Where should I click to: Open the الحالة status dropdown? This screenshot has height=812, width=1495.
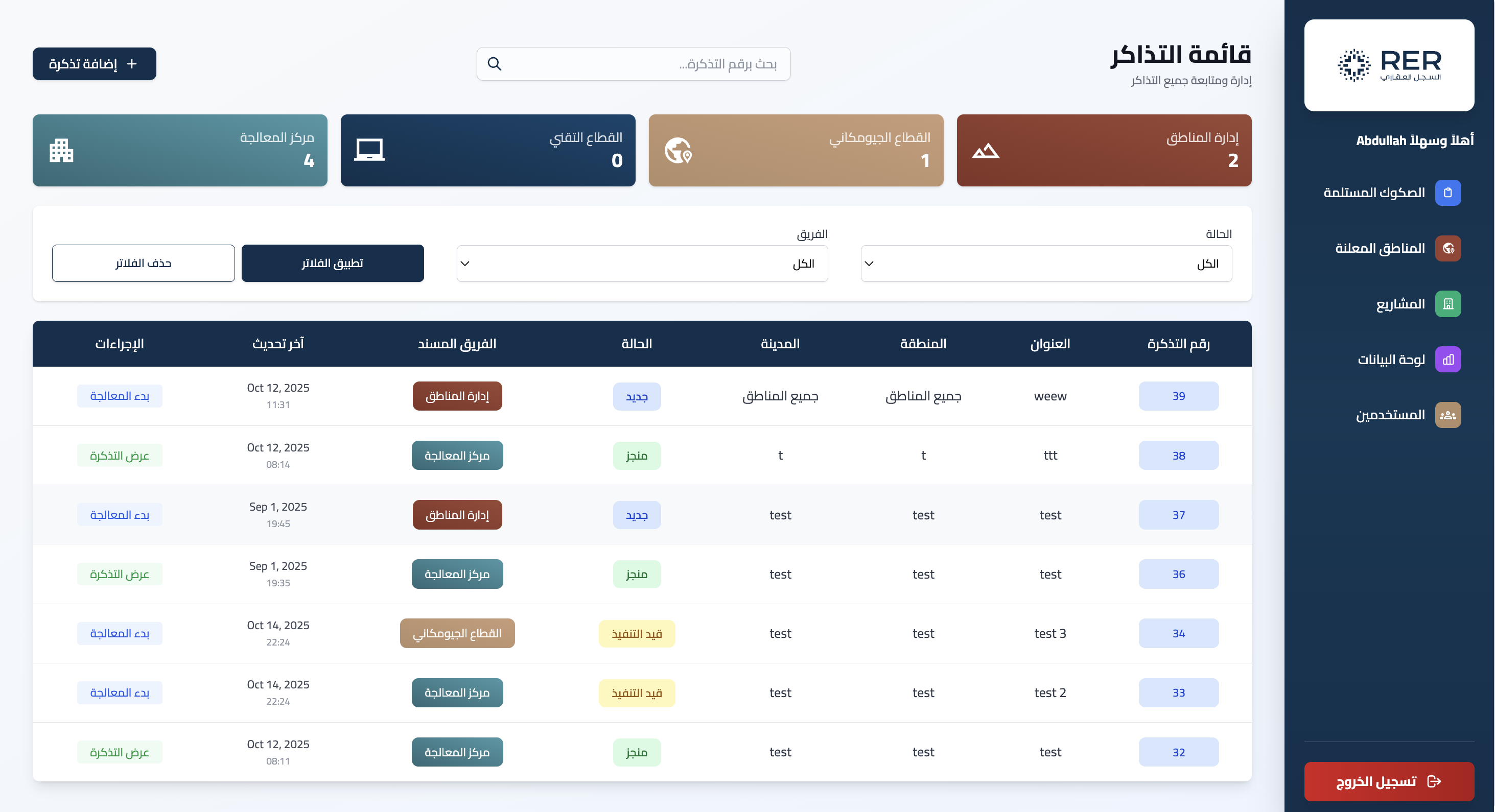click(1045, 264)
